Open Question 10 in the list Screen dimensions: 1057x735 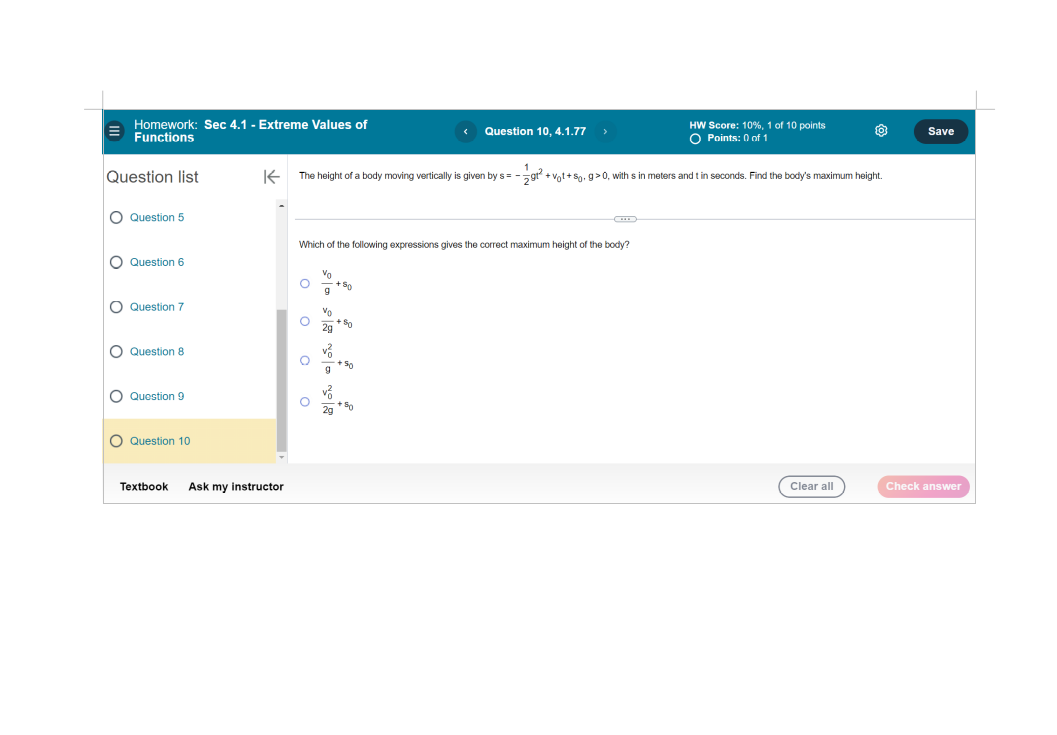click(160, 441)
